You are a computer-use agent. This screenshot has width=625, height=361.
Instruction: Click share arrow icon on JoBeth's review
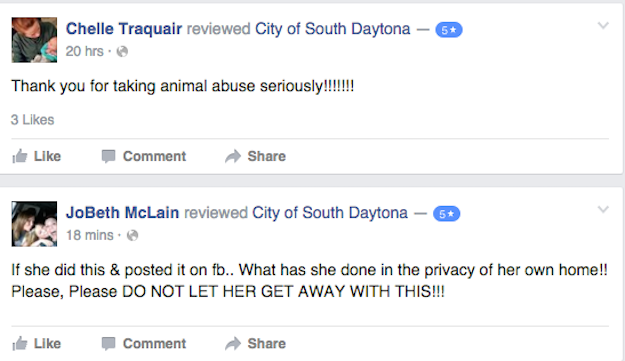pyautogui.click(x=233, y=343)
